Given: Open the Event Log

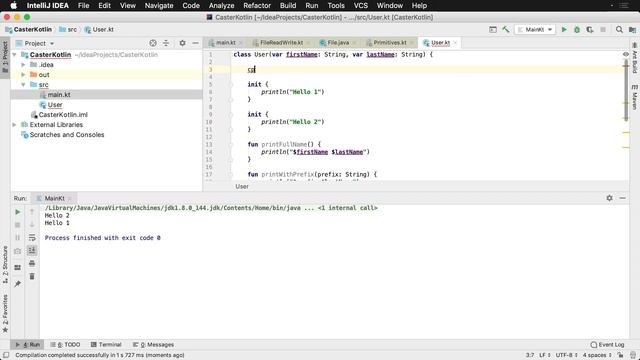Looking at the screenshot, I should (x=607, y=344).
